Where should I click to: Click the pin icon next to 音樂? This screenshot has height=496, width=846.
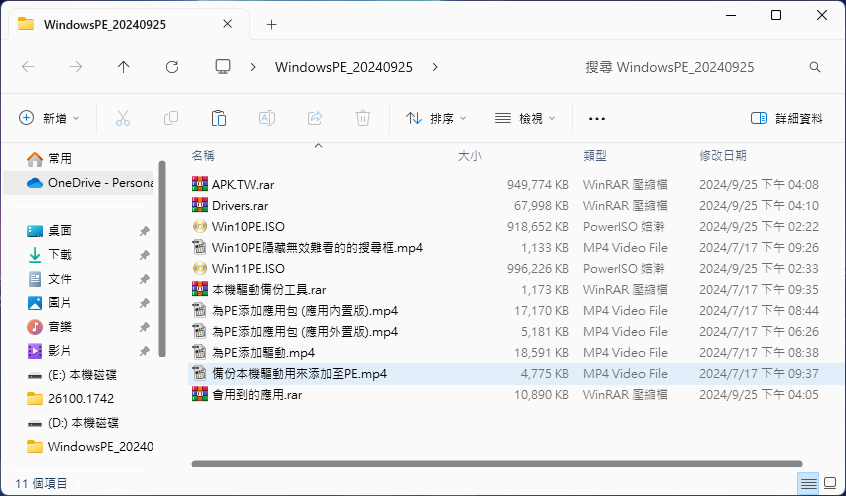[144, 327]
